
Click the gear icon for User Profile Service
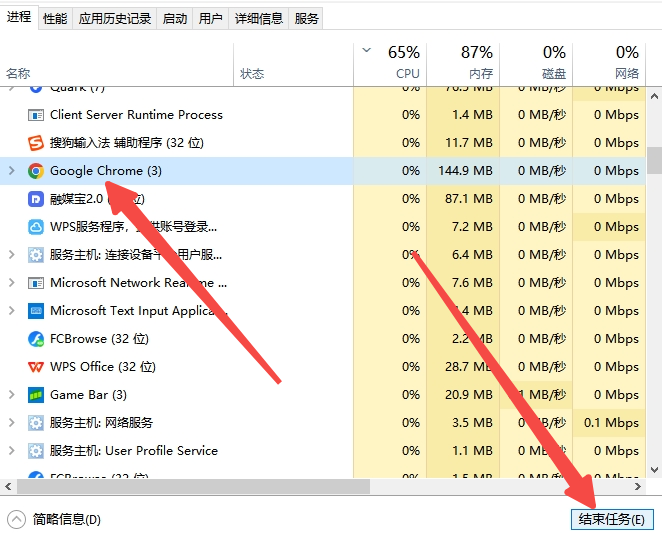pos(36,451)
